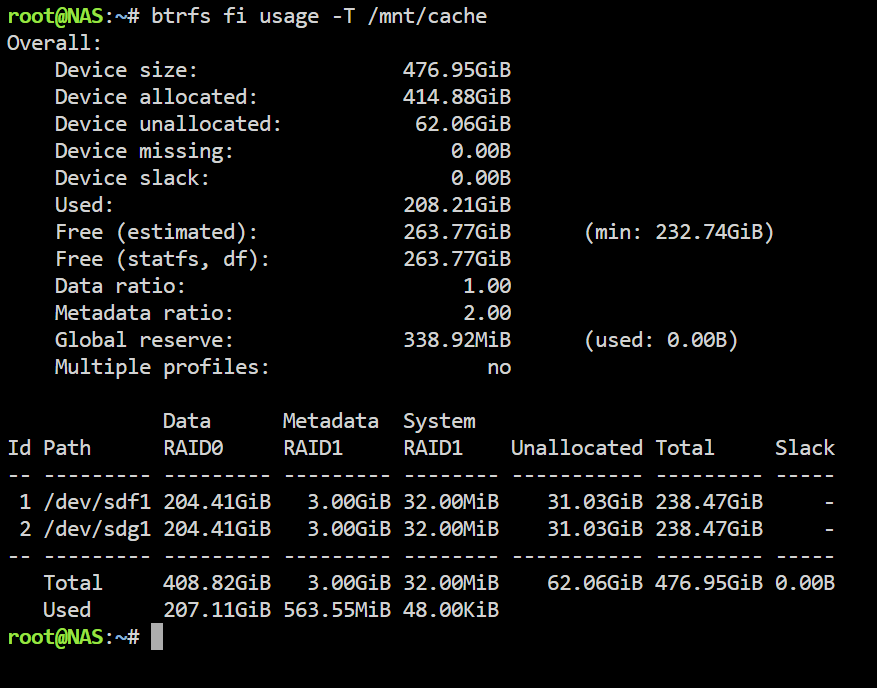Click the used system value 48.00KiB
The height and width of the screenshot is (688, 877).
coord(451,610)
